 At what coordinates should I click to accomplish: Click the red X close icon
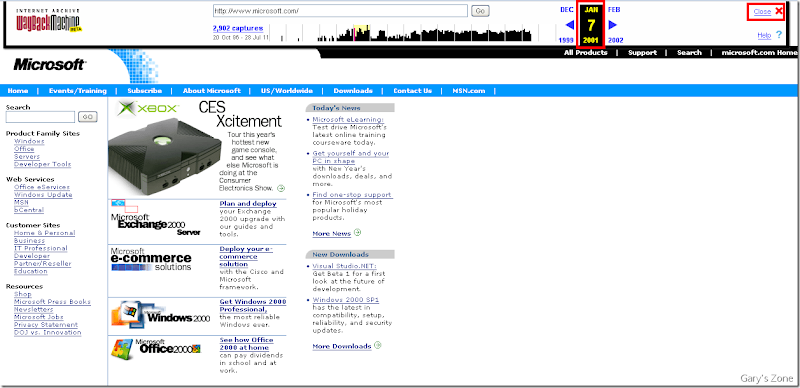[x=779, y=11]
